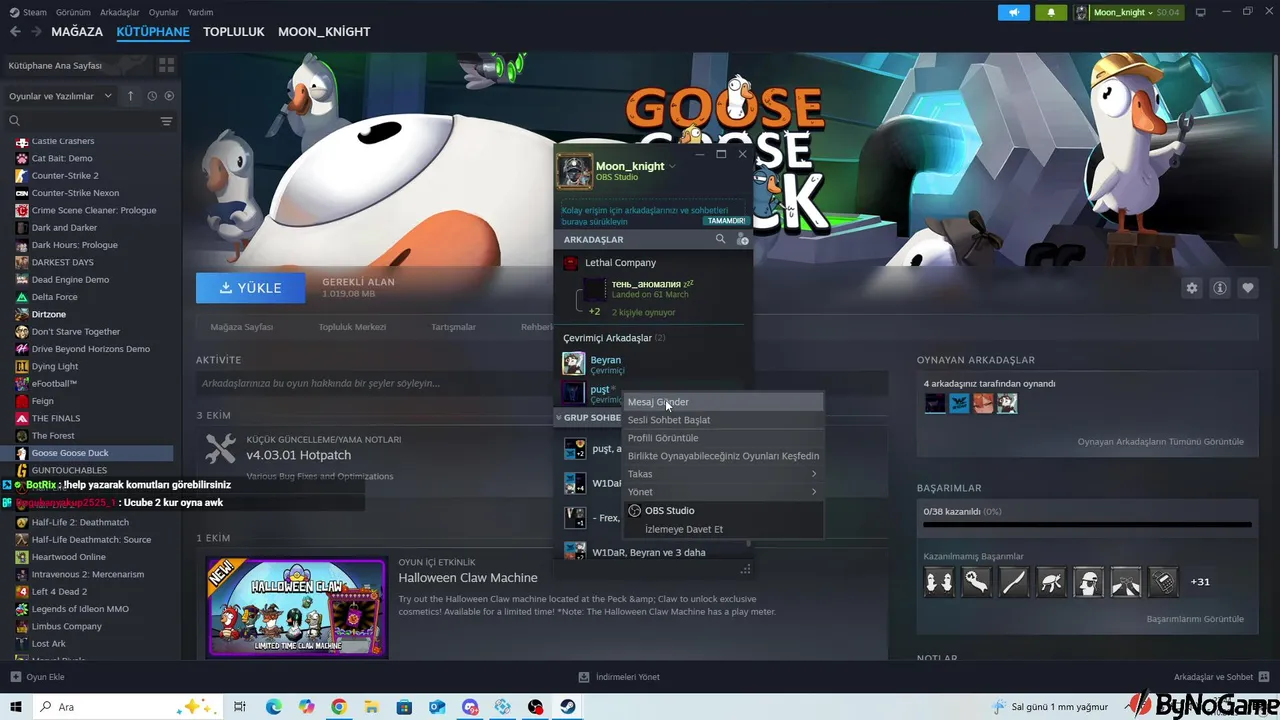
Task: Open advanced library filter options icon
Action: (x=166, y=121)
